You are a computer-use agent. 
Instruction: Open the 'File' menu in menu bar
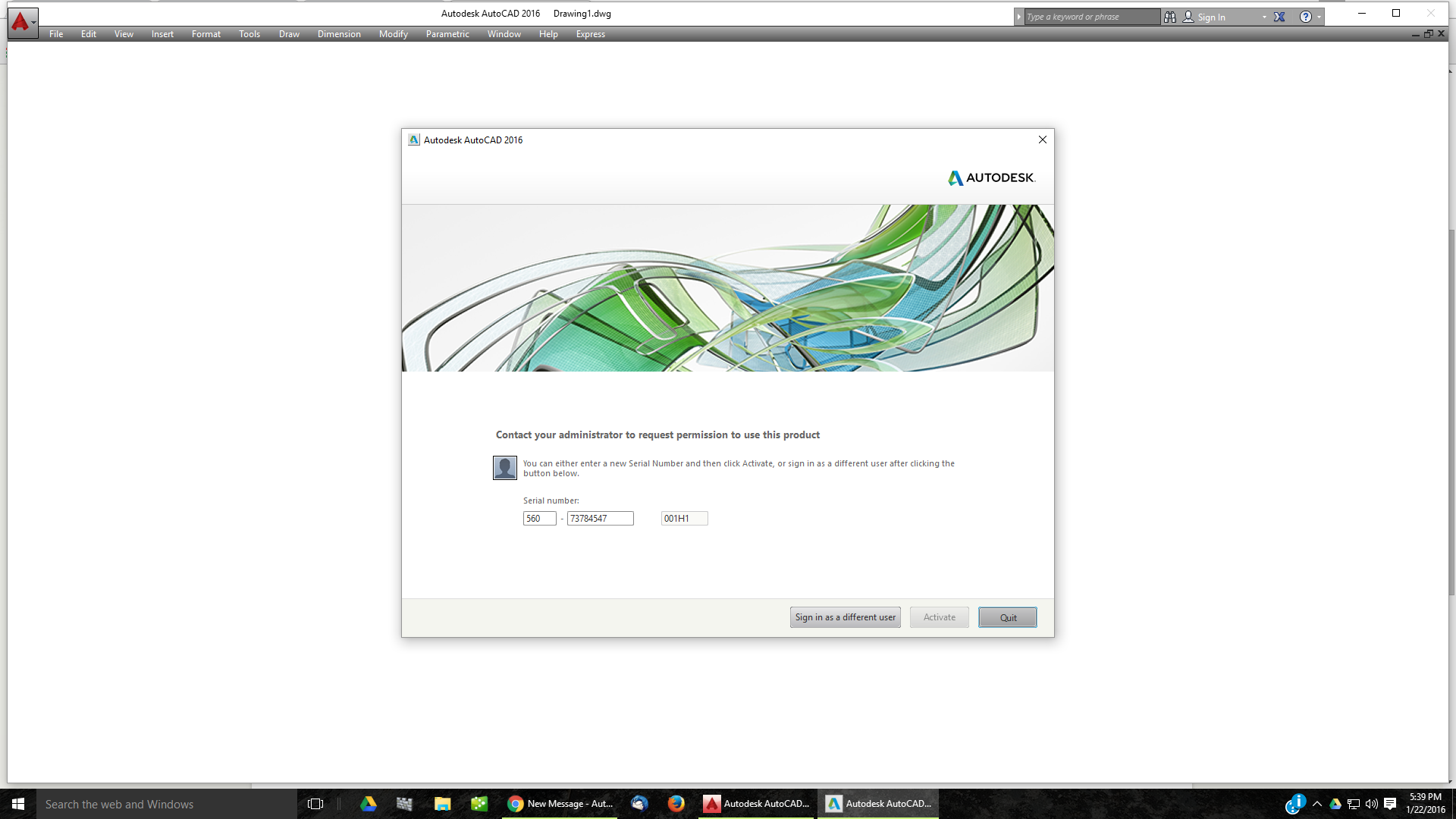55,34
